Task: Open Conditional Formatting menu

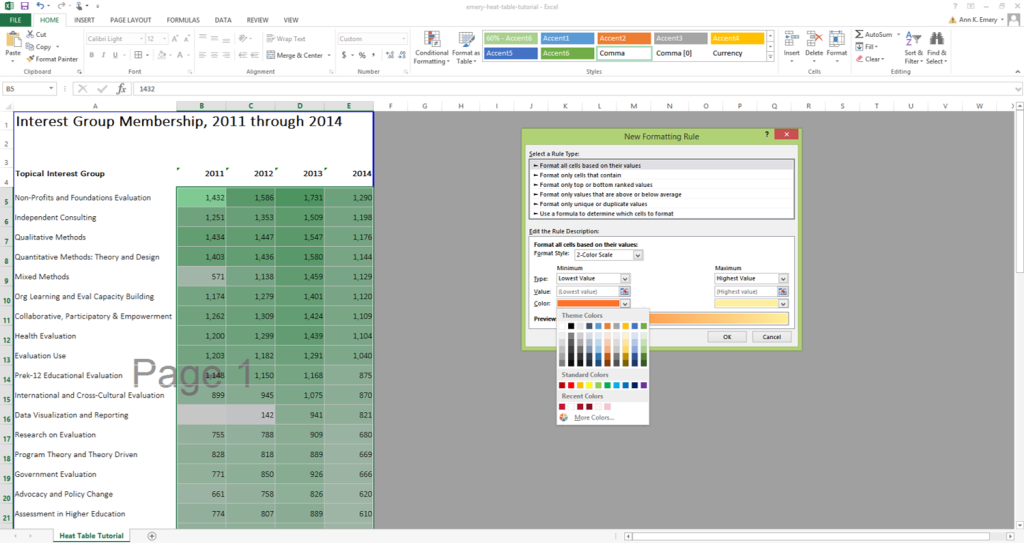Action: [432, 48]
